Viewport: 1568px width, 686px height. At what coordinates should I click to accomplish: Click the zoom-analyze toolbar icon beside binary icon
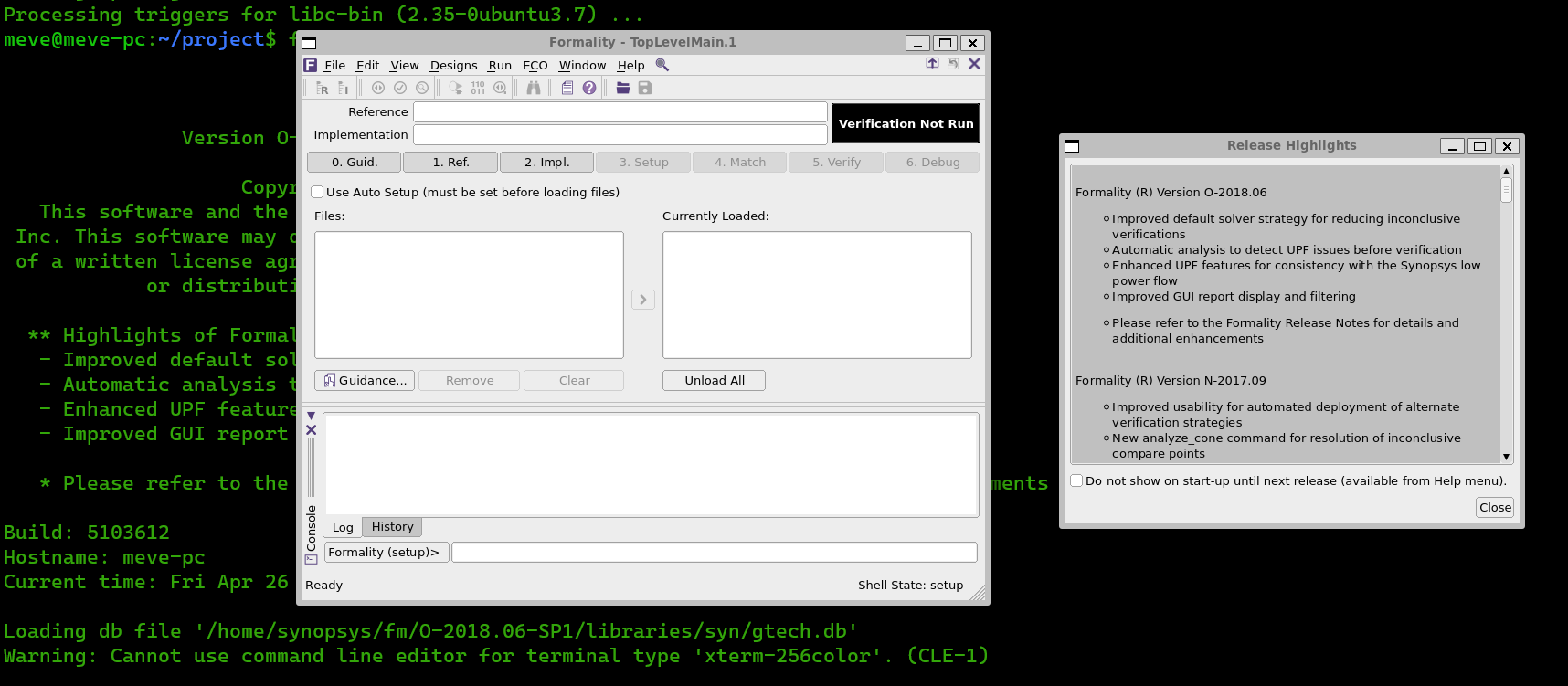point(500,88)
